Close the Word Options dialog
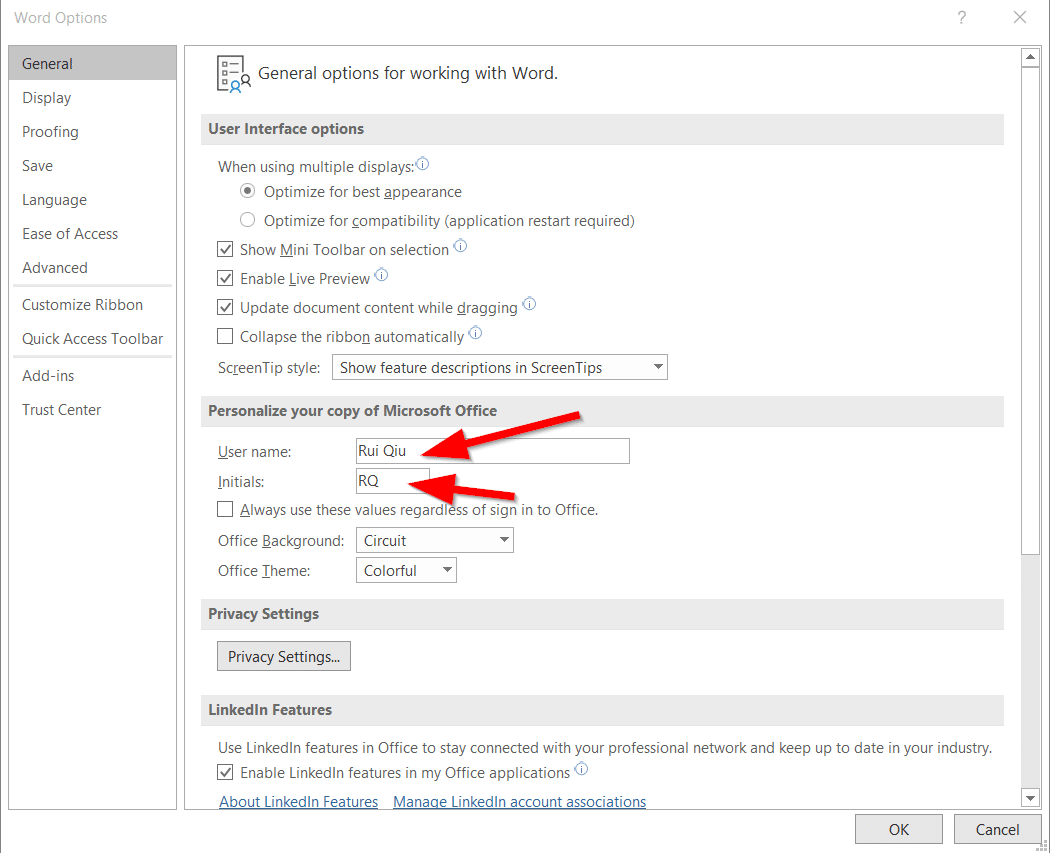Screen dimensions: 1050x853 (x=1020, y=17)
